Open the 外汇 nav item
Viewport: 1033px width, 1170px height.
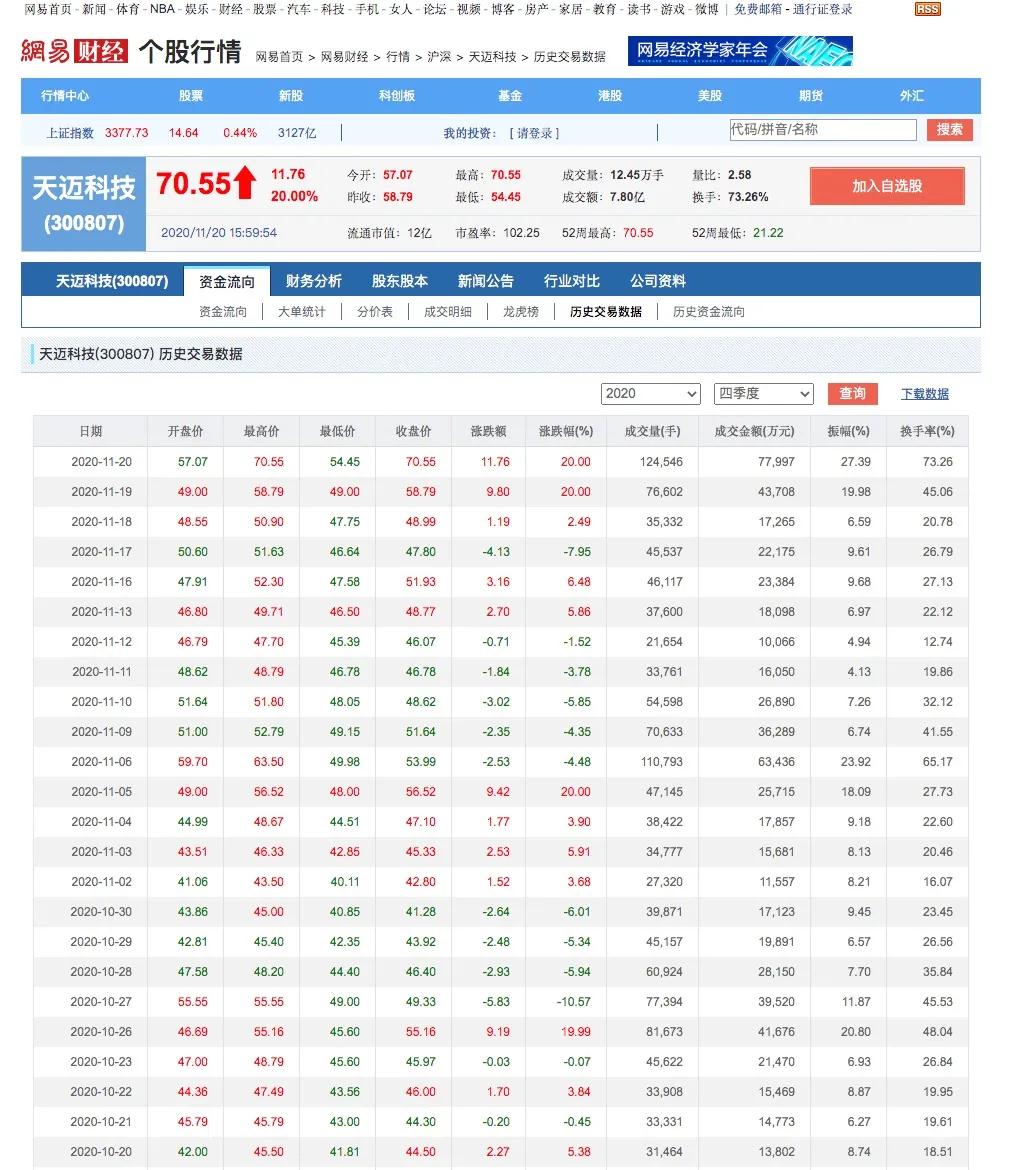(911, 96)
